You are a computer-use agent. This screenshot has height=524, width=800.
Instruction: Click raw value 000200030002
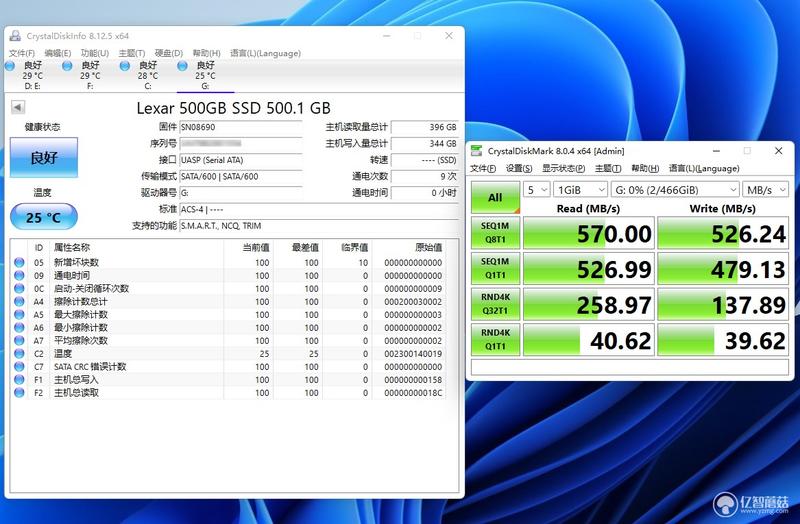pyautogui.click(x=413, y=302)
